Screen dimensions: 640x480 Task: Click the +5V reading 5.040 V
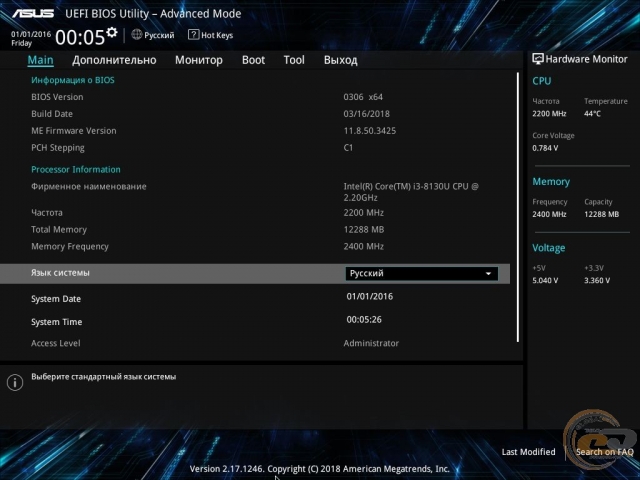click(545, 280)
